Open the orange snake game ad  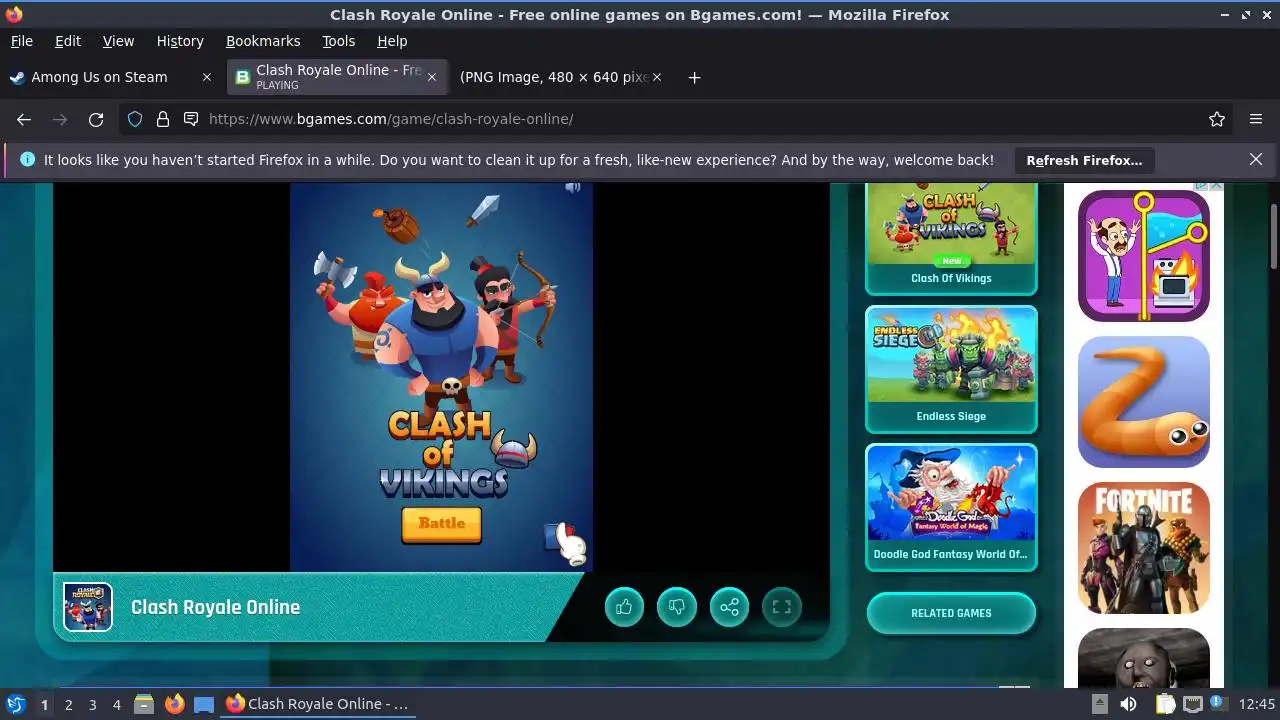pos(1144,402)
